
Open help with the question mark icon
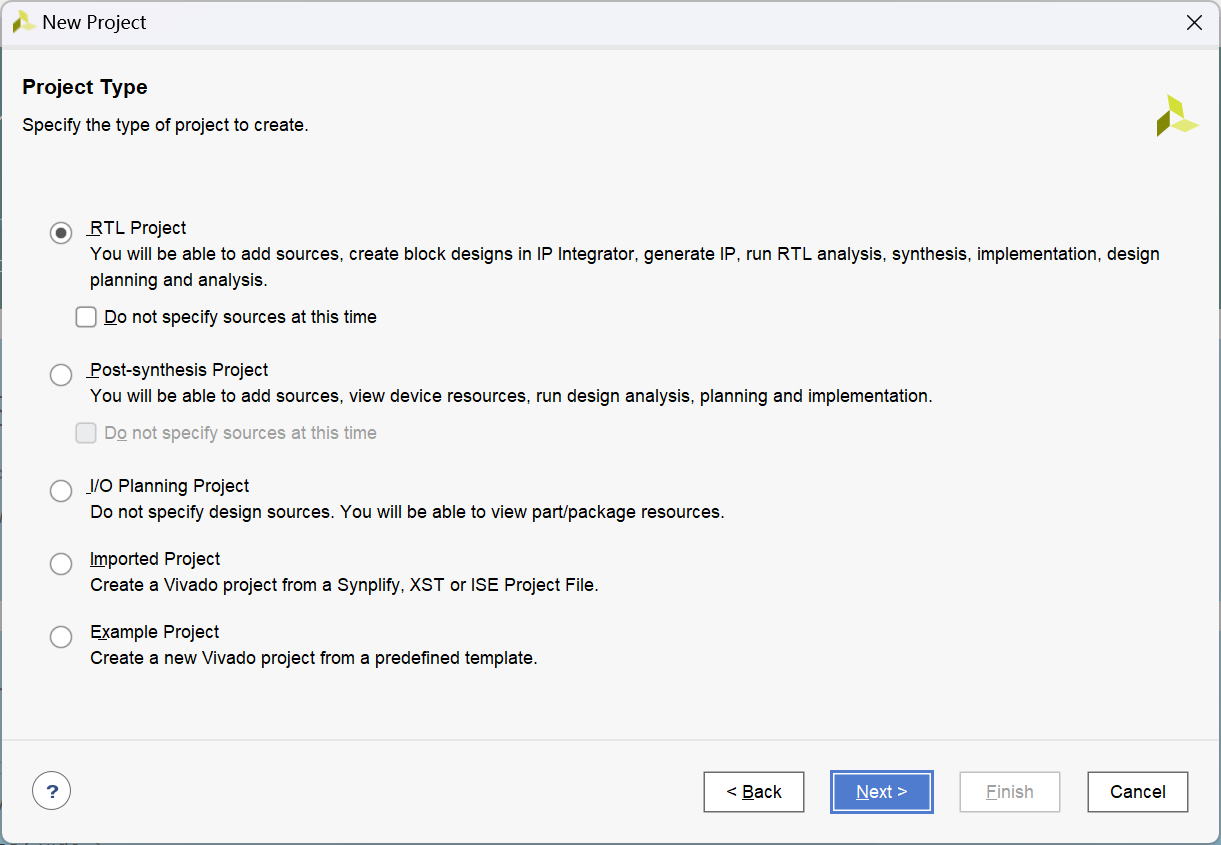[x=51, y=791]
